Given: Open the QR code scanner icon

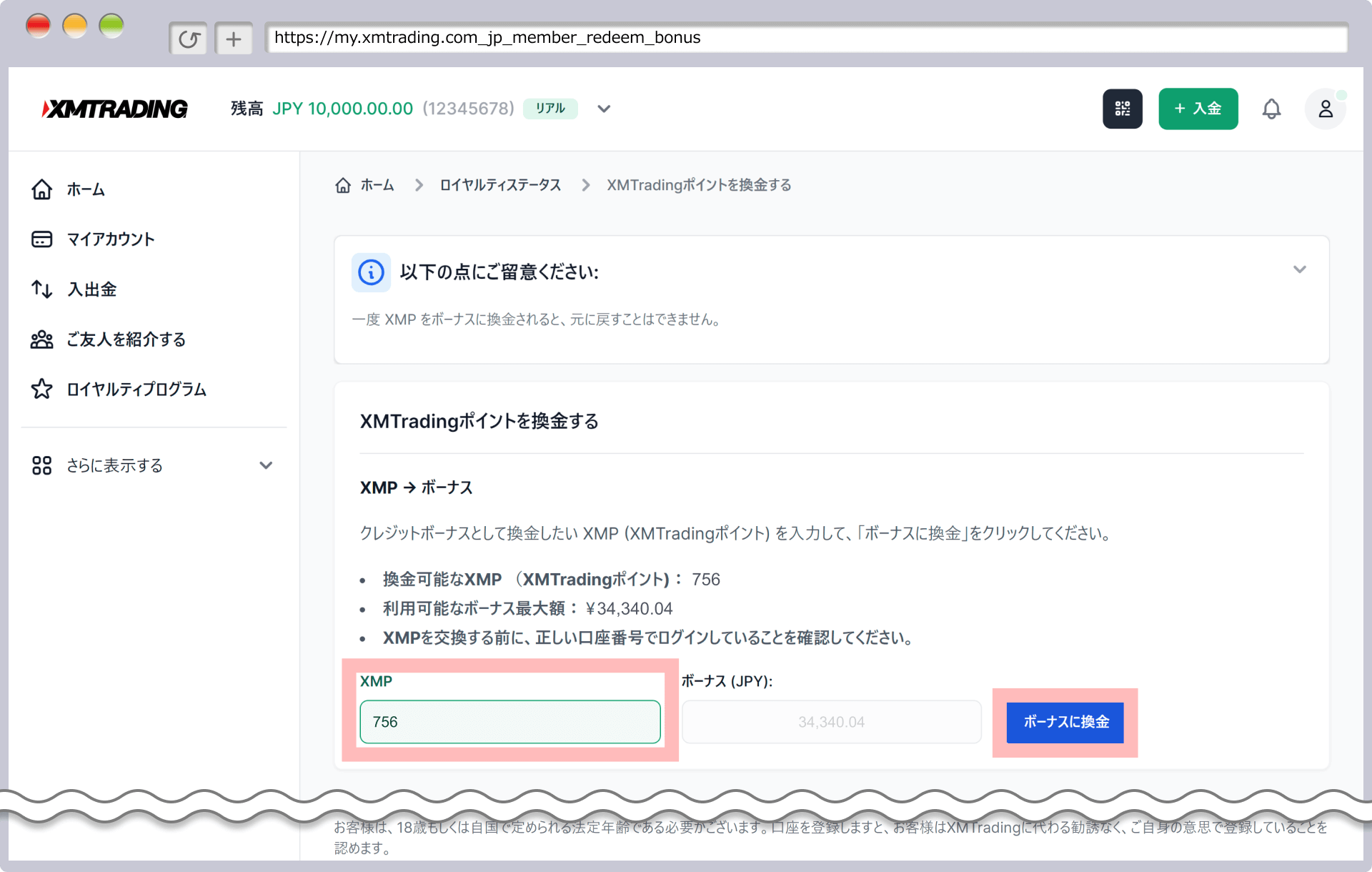Looking at the screenshot, I should point(1123,109).
